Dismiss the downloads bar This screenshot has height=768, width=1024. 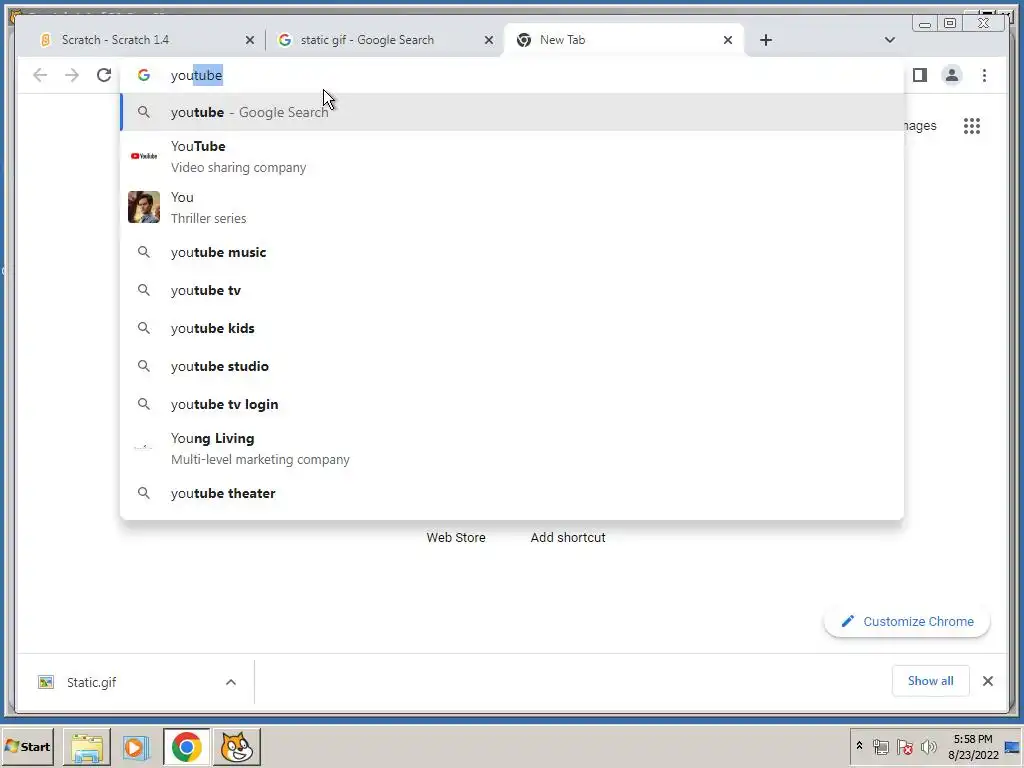987,681
